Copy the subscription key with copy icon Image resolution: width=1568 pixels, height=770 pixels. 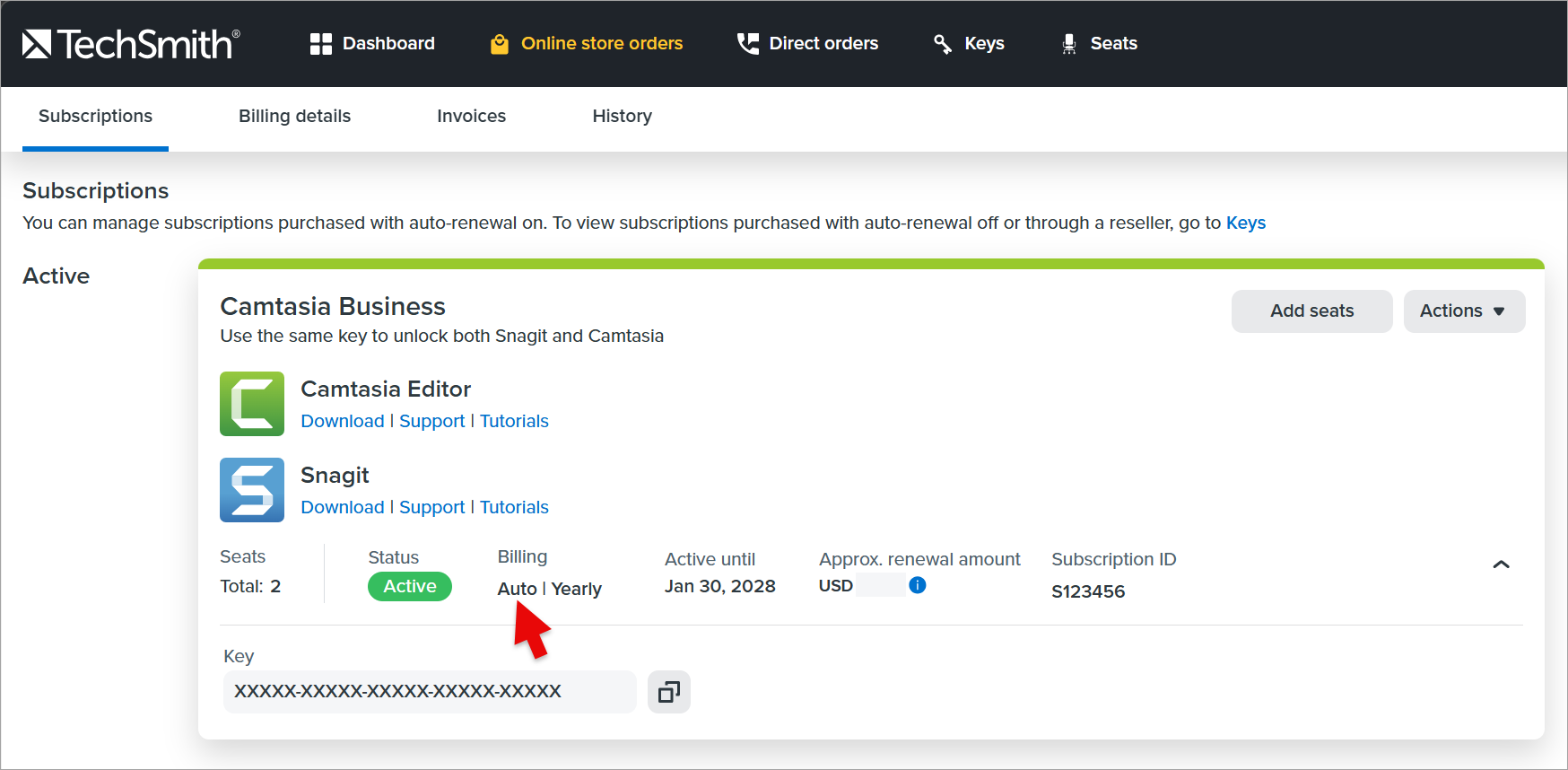[669, 692]
